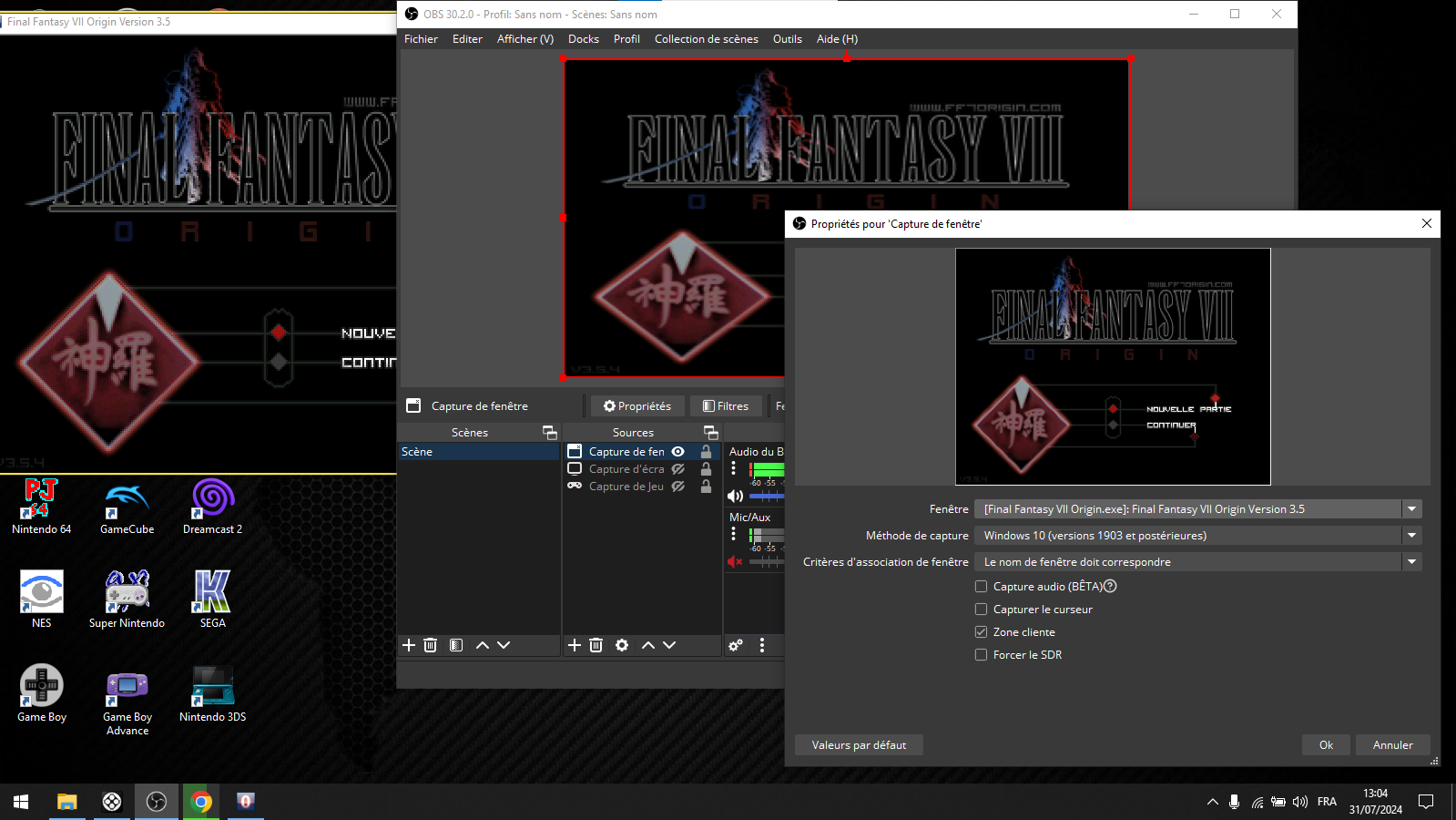The width and height of the screenshot is (1456, 820).
Task: Open advanced audio properties gears icon
Action: pos(736,645)
